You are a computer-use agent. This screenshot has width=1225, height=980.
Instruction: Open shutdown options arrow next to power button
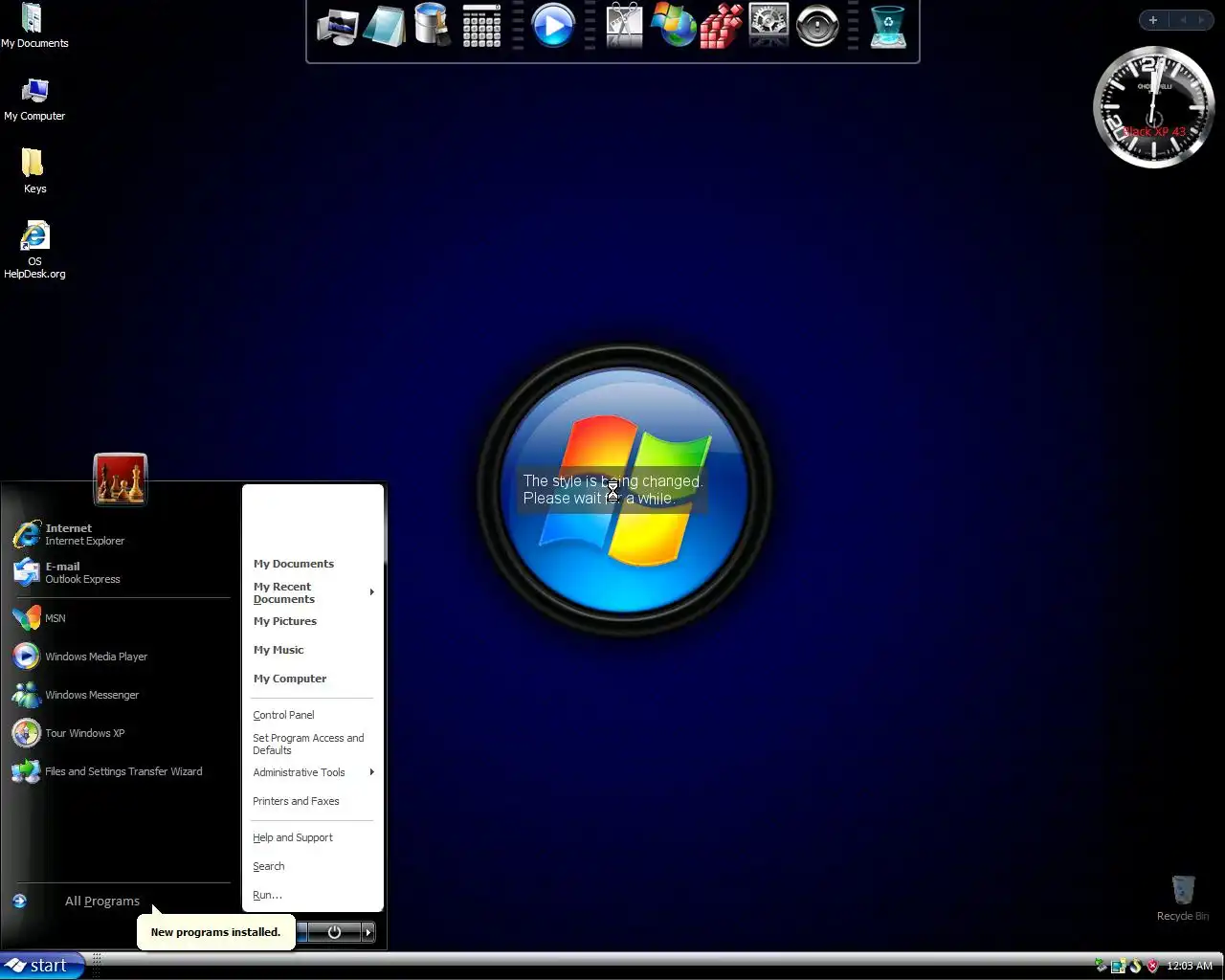[x=367, y=932]
